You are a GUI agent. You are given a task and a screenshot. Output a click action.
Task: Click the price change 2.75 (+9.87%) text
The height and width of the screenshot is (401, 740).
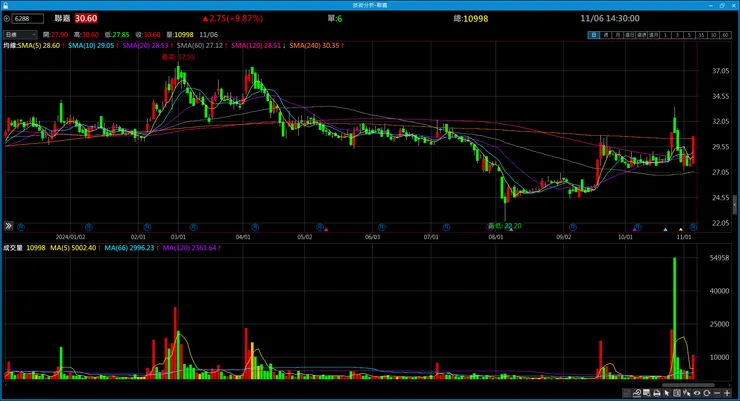pos(232,18)
